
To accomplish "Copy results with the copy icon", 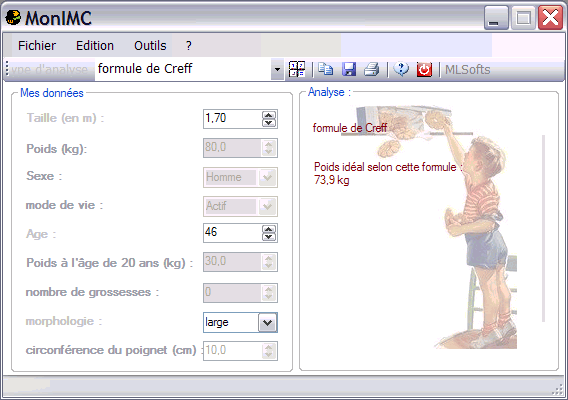I will point(326,69).
